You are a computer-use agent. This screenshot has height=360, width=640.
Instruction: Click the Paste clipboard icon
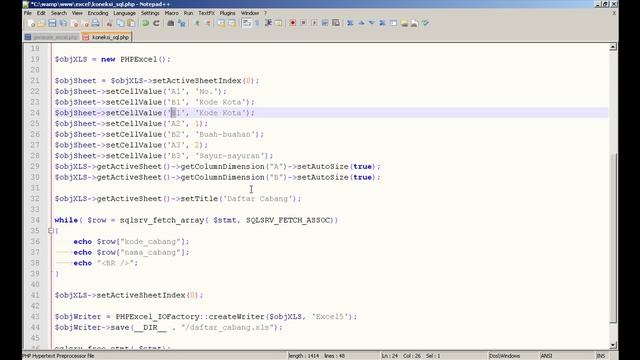coord(131,23)
